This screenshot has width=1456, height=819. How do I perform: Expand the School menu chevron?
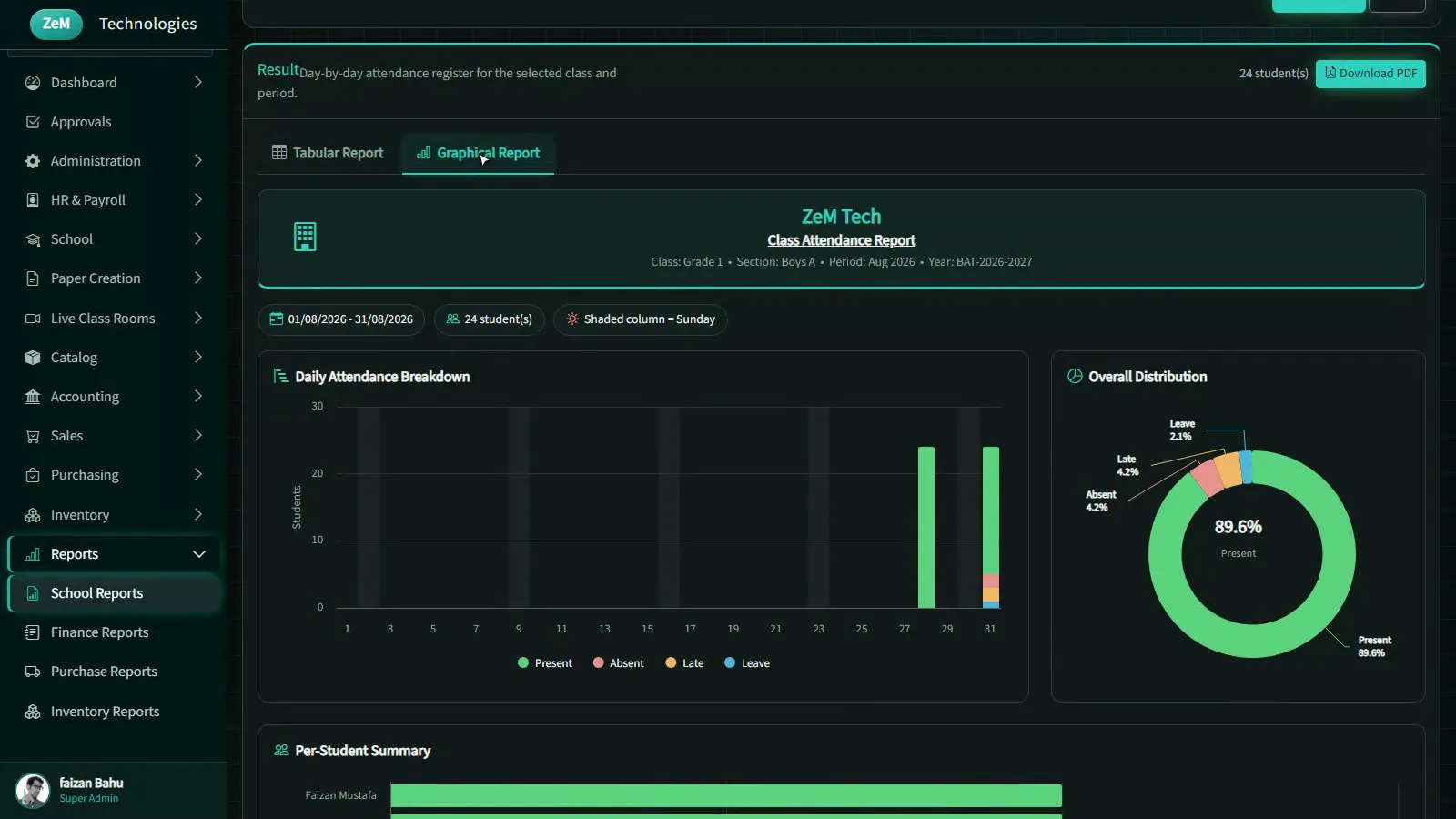[x=198, y=239]
